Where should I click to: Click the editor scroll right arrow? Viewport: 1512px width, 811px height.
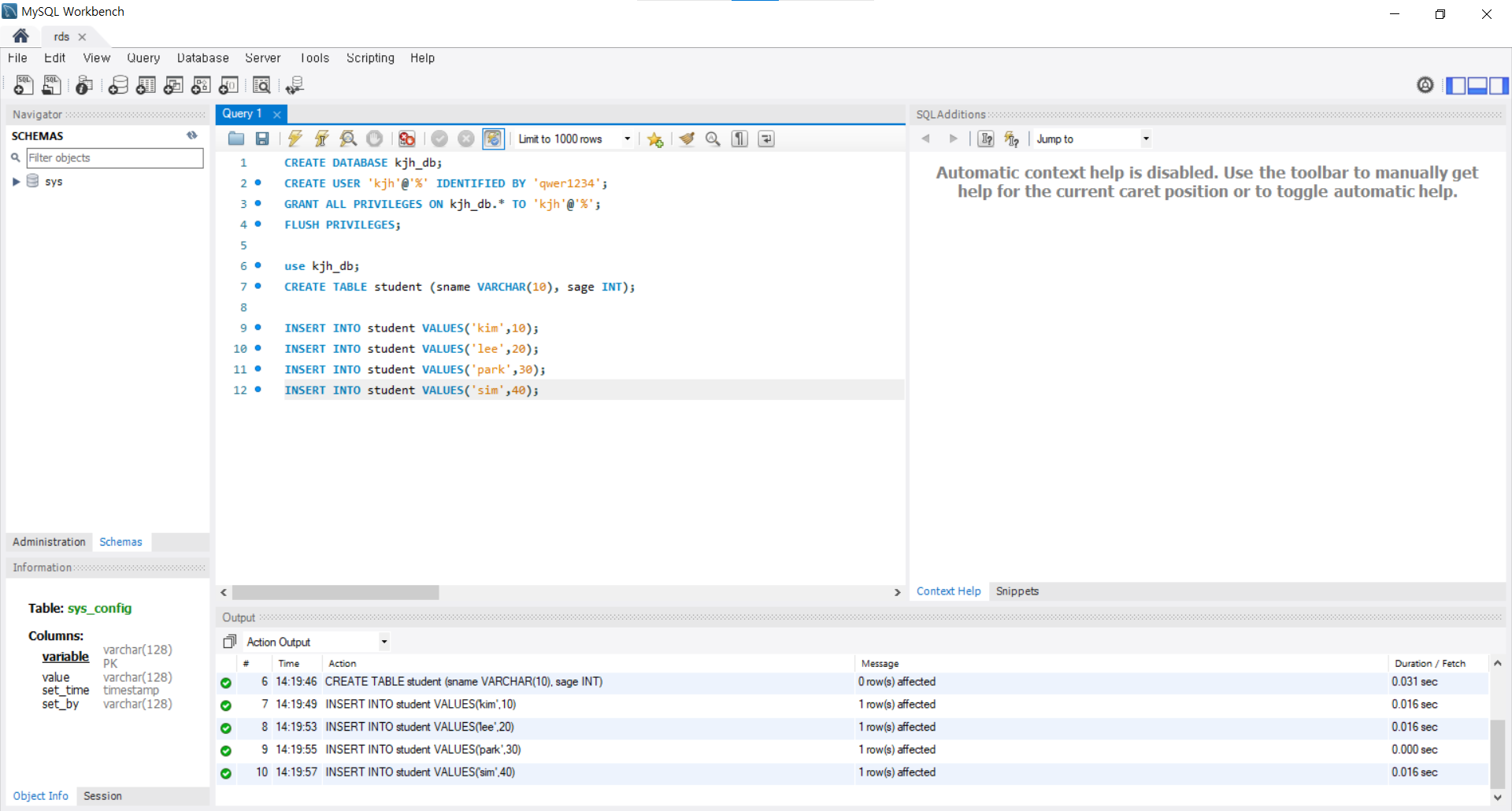point(897,592)
